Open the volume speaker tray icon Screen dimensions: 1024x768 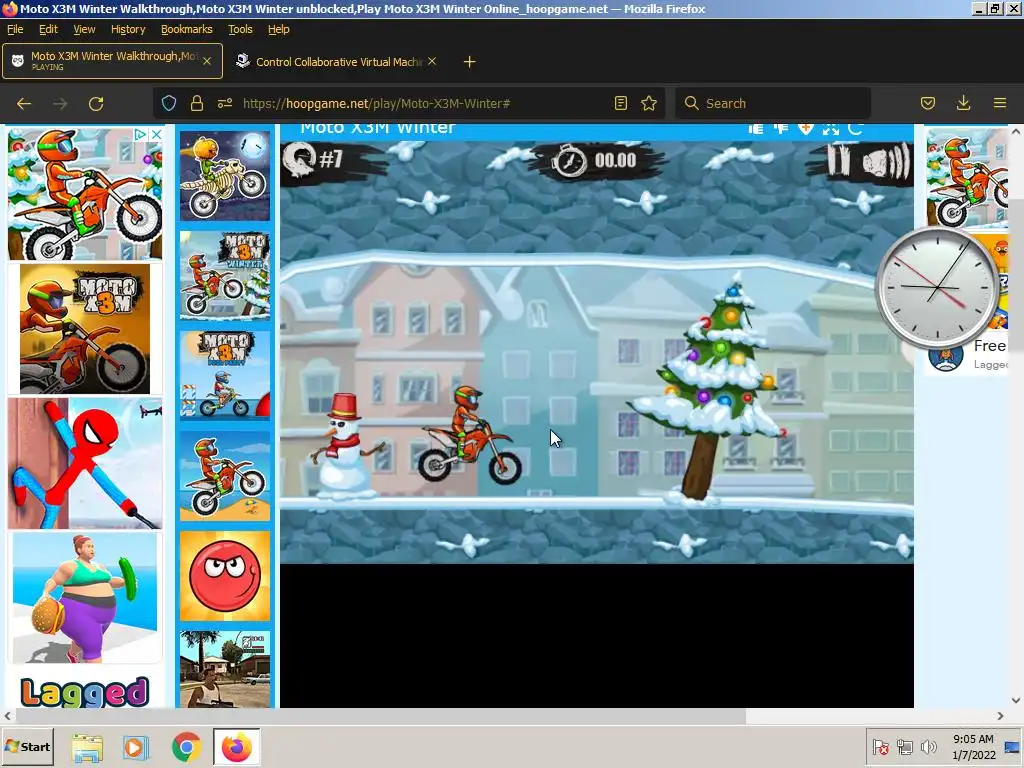pyautogui.click(x=928, y=747)
